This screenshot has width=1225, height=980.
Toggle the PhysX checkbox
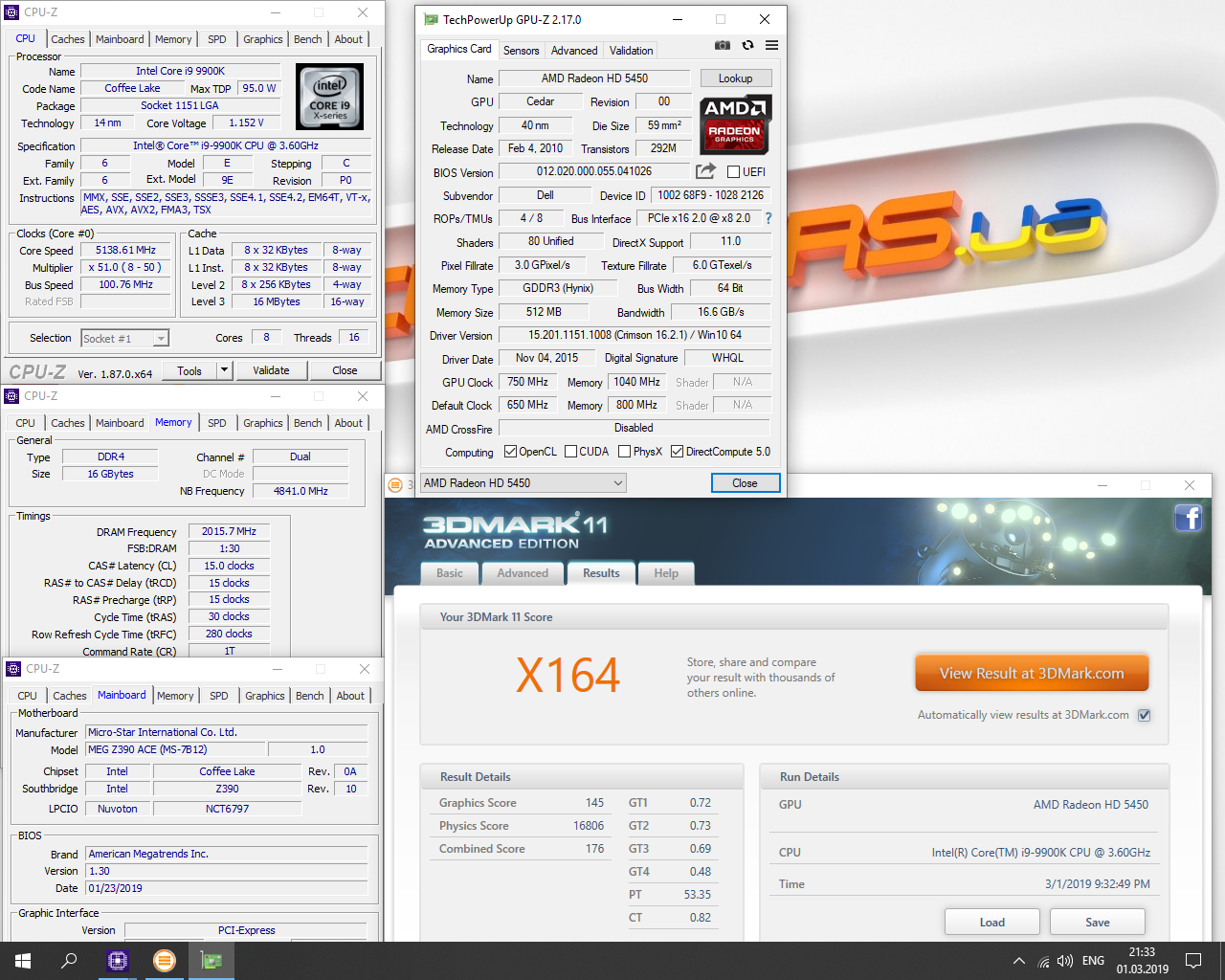point(624,452)
